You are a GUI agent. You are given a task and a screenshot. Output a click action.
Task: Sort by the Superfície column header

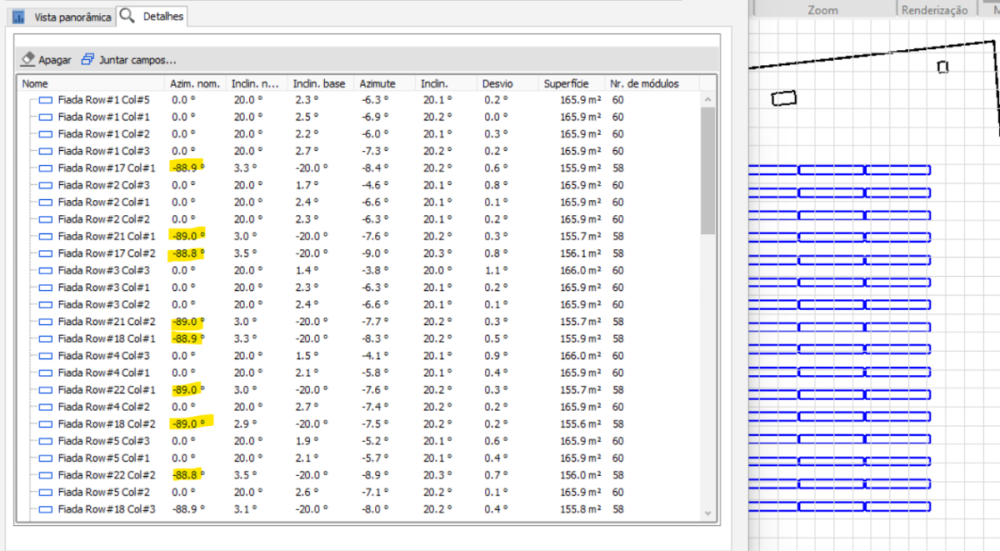pyautogui.click(x=566, y=83)
